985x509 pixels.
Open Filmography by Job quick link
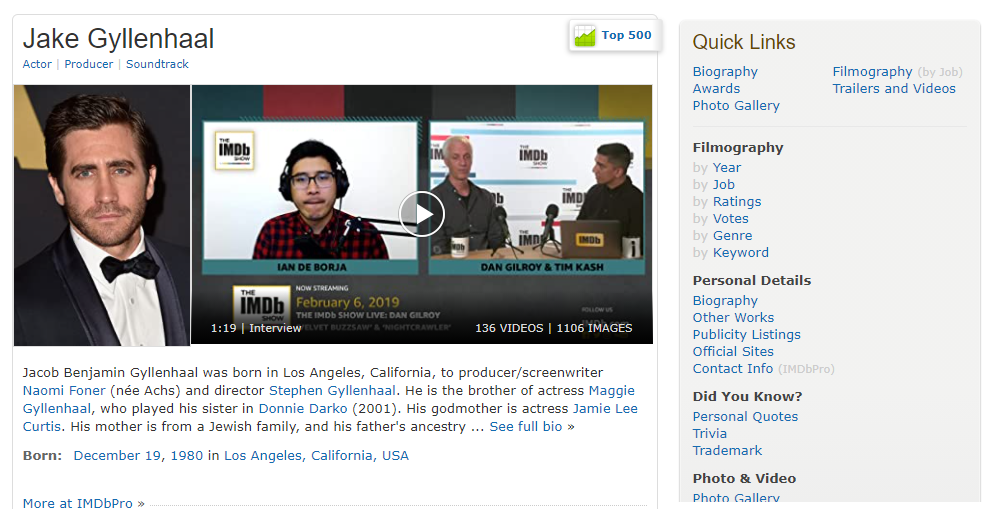pos(873,72)
